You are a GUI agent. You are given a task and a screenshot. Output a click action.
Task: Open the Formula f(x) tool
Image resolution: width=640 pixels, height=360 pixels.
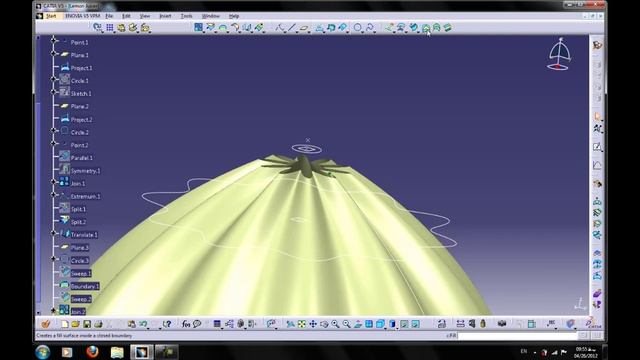[x=186, y=324]
